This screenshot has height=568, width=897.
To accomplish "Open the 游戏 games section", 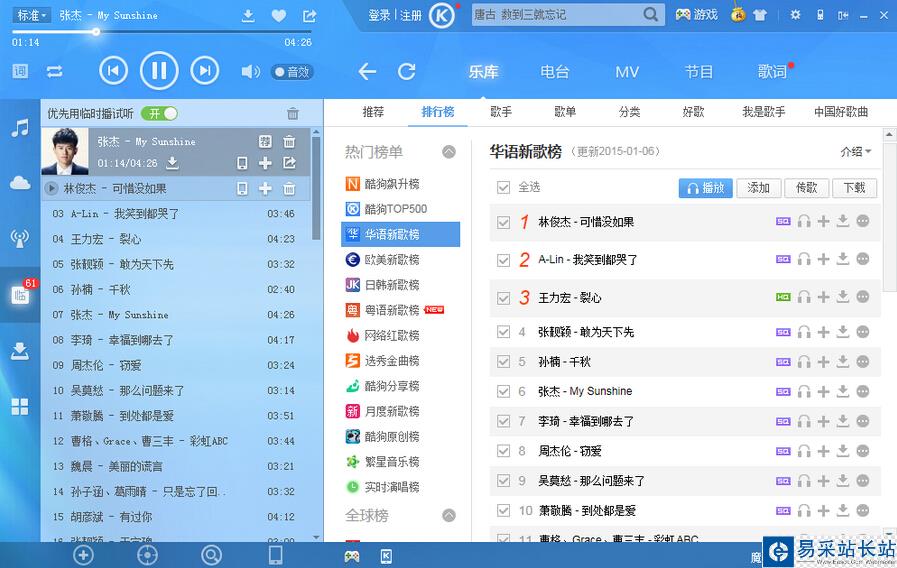I will point(696,15).
